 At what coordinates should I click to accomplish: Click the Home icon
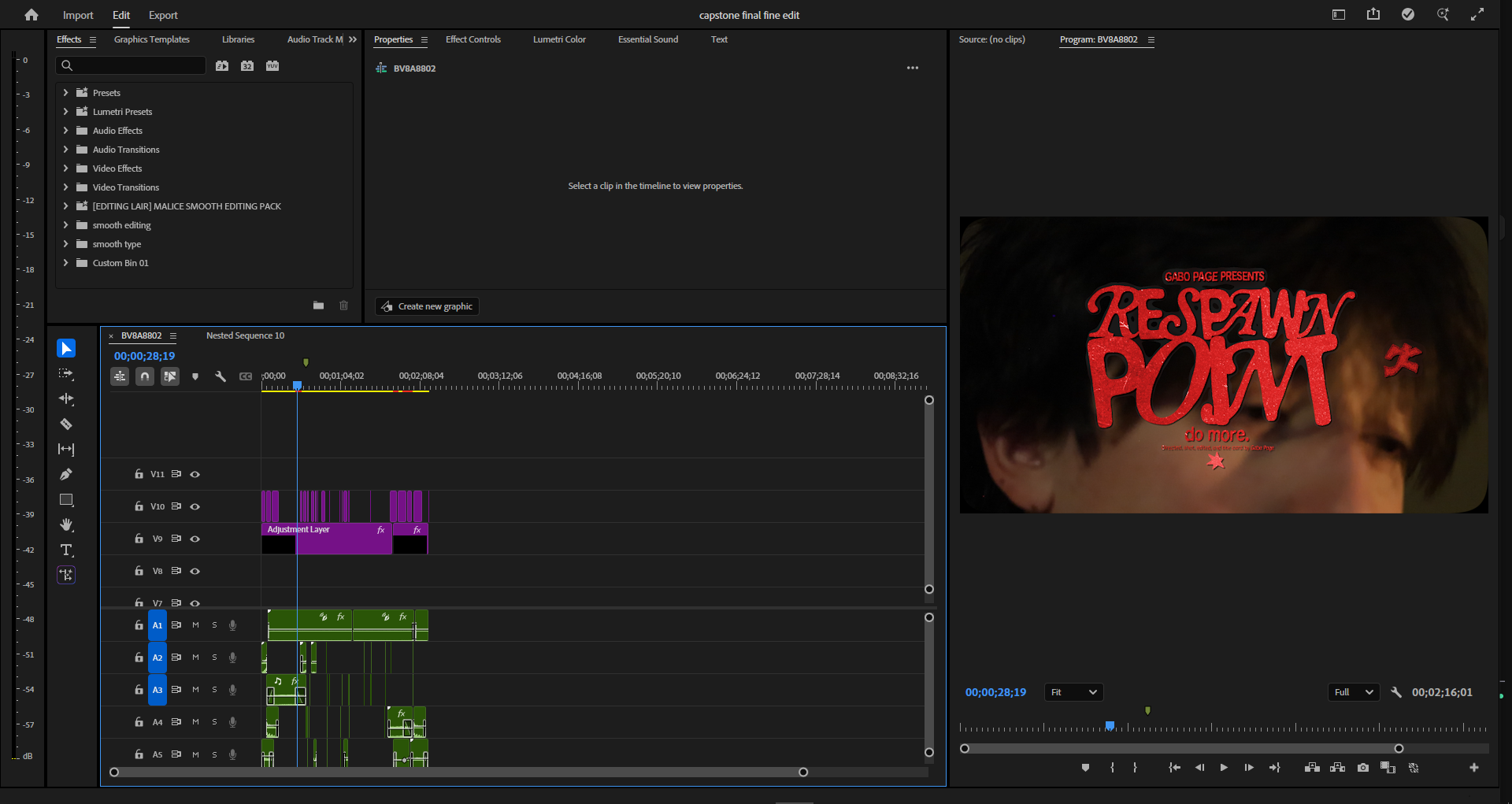point(31,15)
